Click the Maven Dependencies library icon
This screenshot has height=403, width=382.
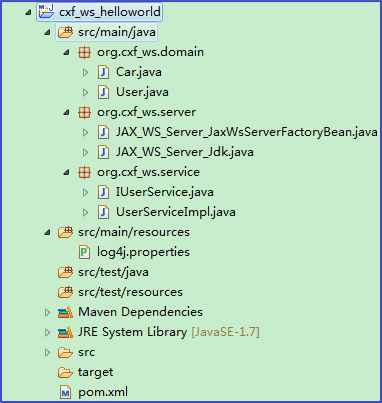click(65, 312)
